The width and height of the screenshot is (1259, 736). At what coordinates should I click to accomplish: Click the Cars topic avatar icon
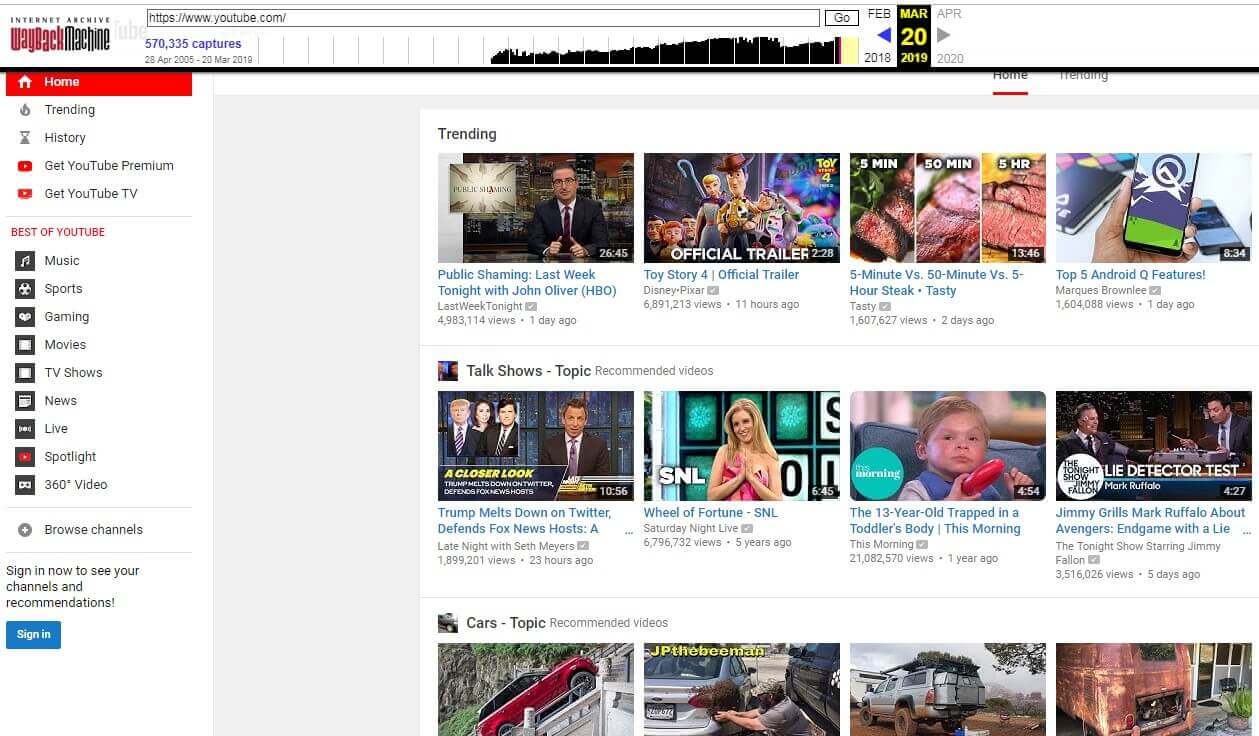pyautogui.click(x=448, y=623)
